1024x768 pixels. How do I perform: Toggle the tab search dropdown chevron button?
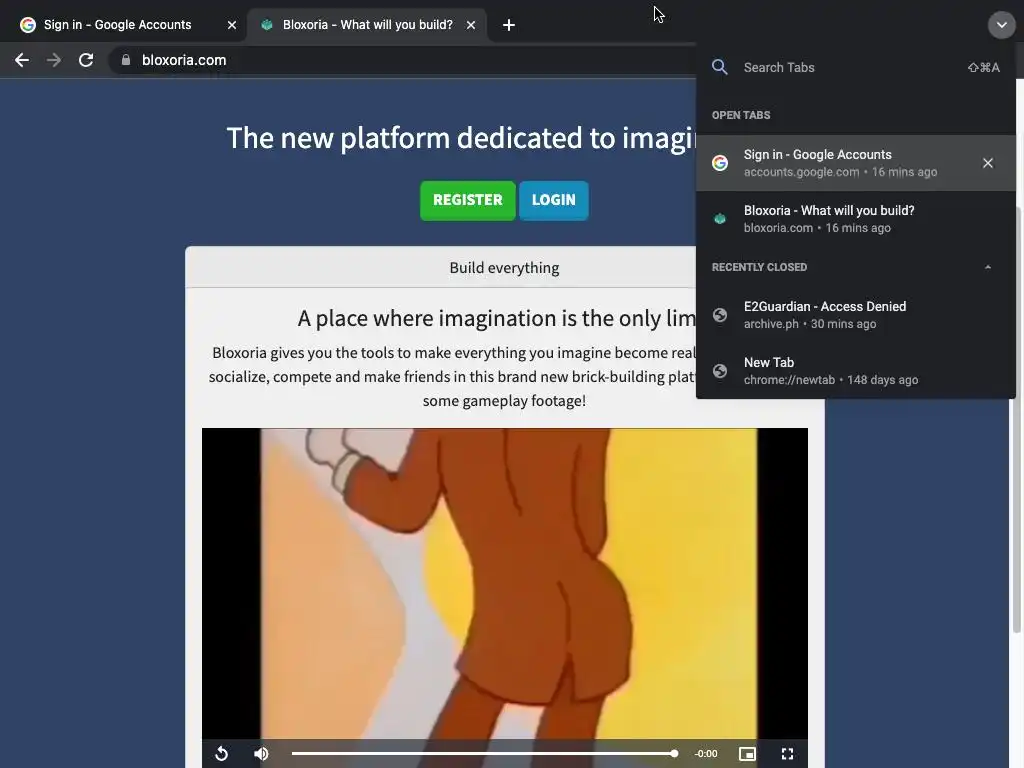coord(1001,25)
